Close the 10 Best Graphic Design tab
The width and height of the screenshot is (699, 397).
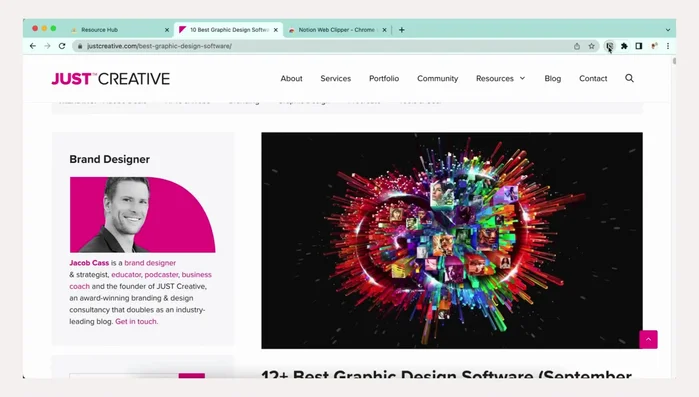coord(275,30)
